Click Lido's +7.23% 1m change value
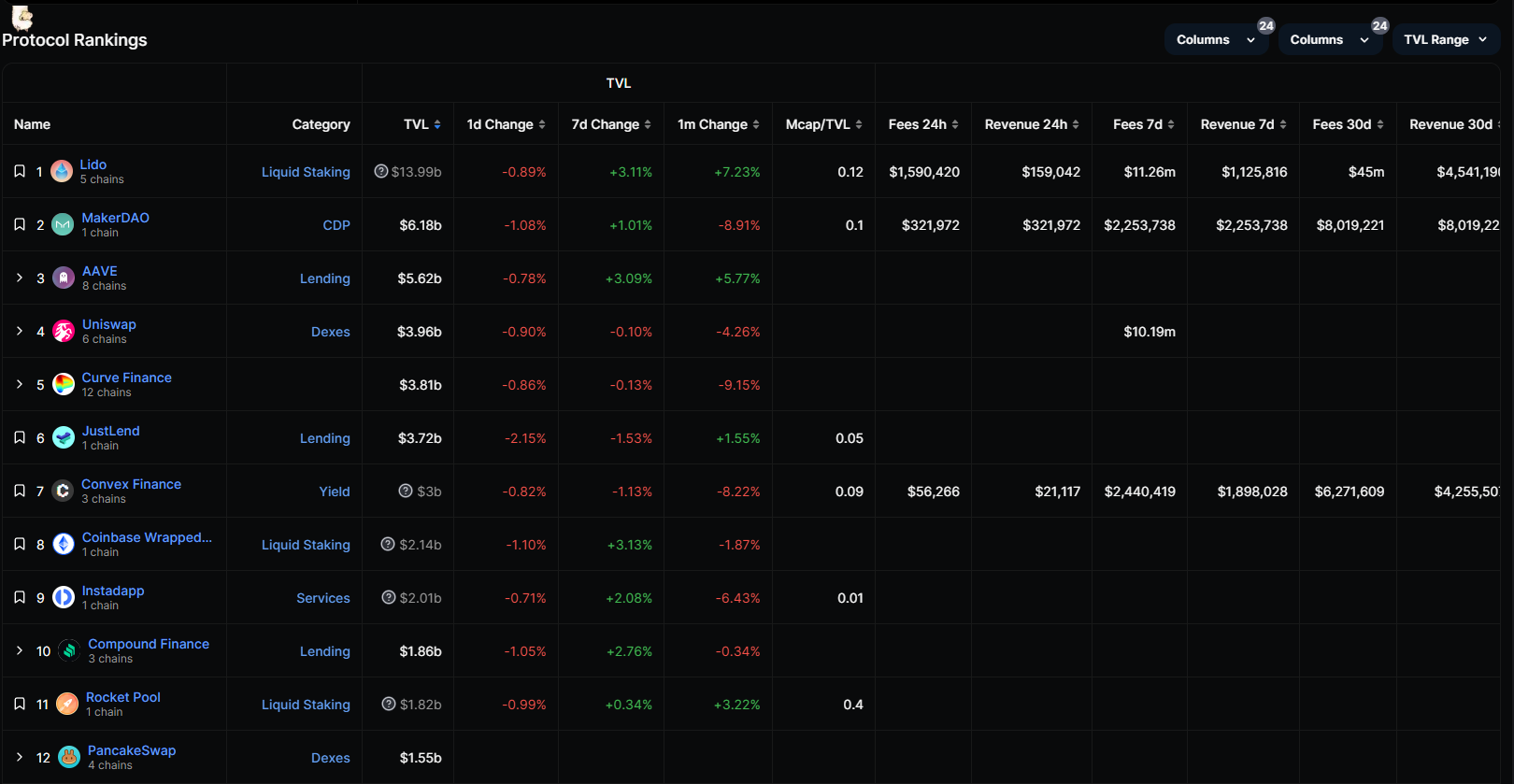Viewport: 1514px width, 784px height. [737, 172]
